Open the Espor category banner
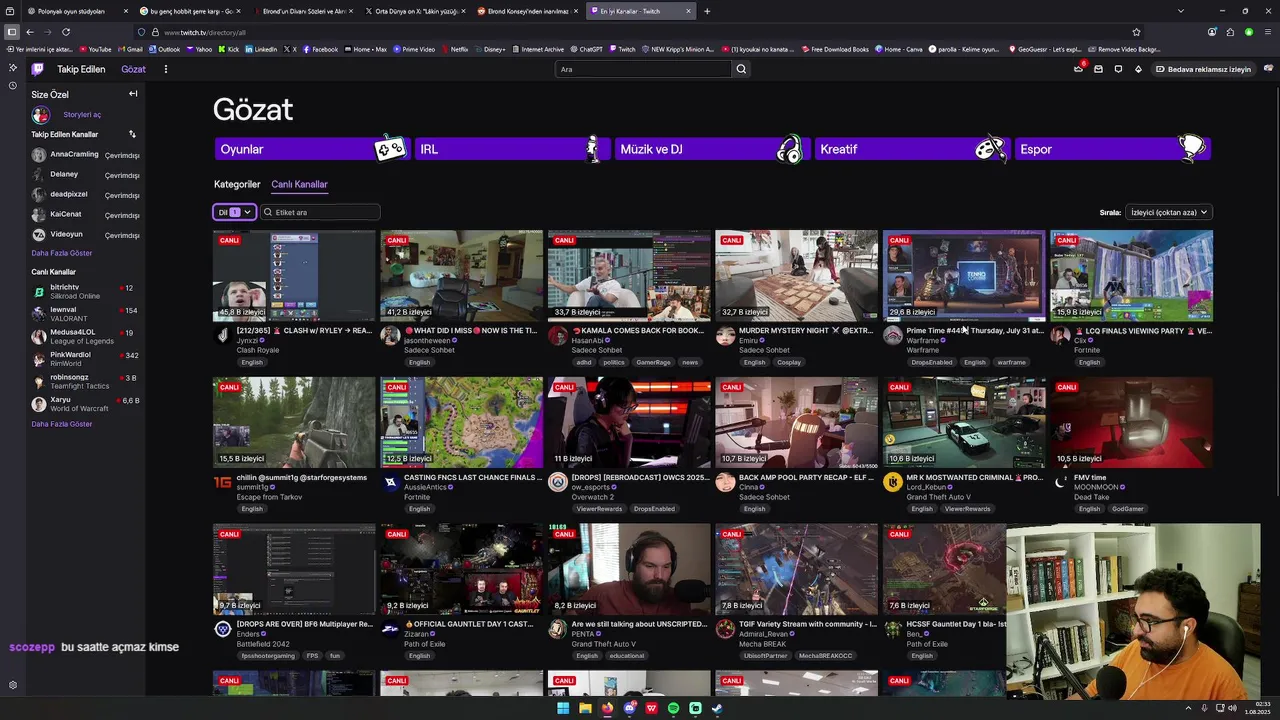Image resolution: width=1280 pixels, height=720 pixels. click(1112, 149)
